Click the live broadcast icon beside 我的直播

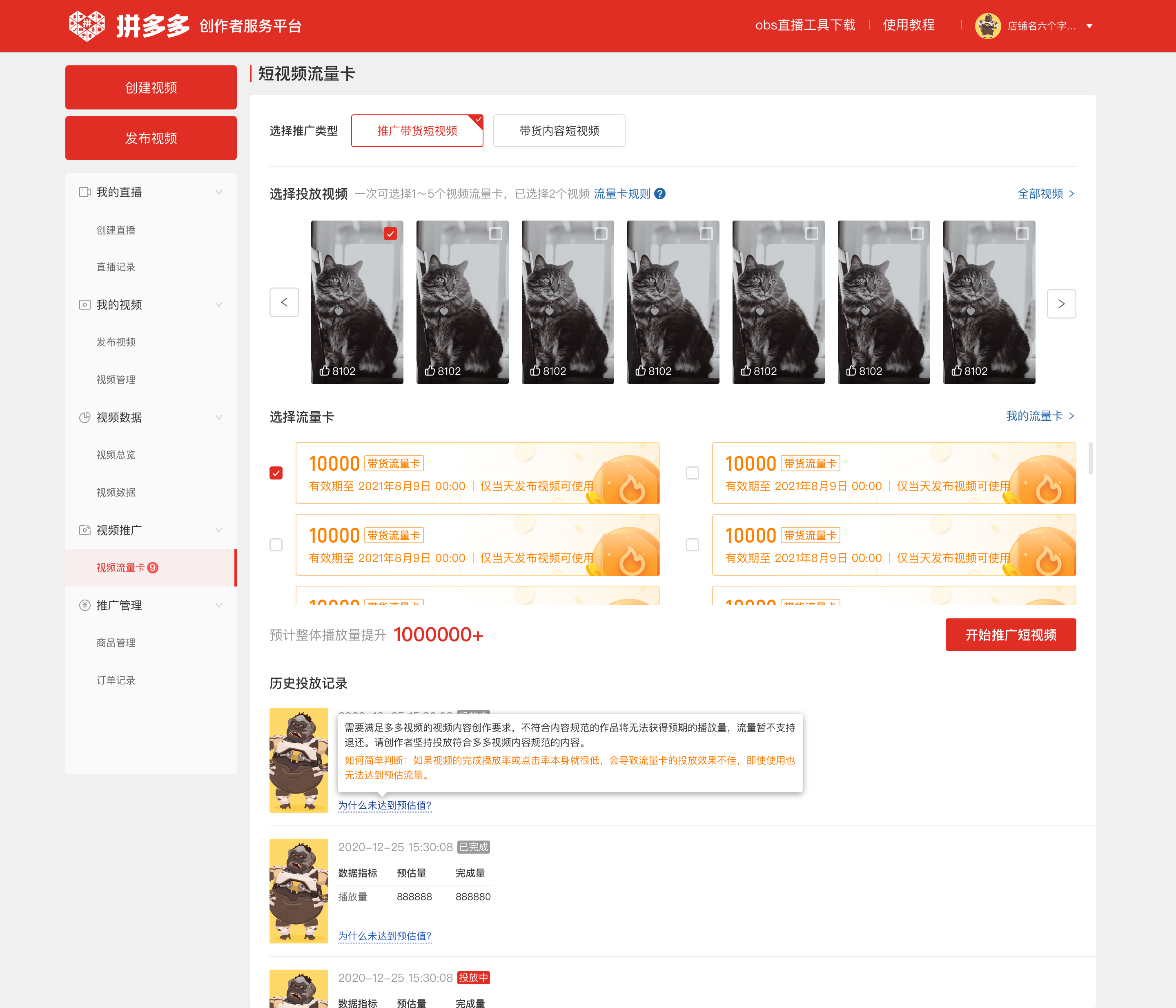click(x=85, y=192)
